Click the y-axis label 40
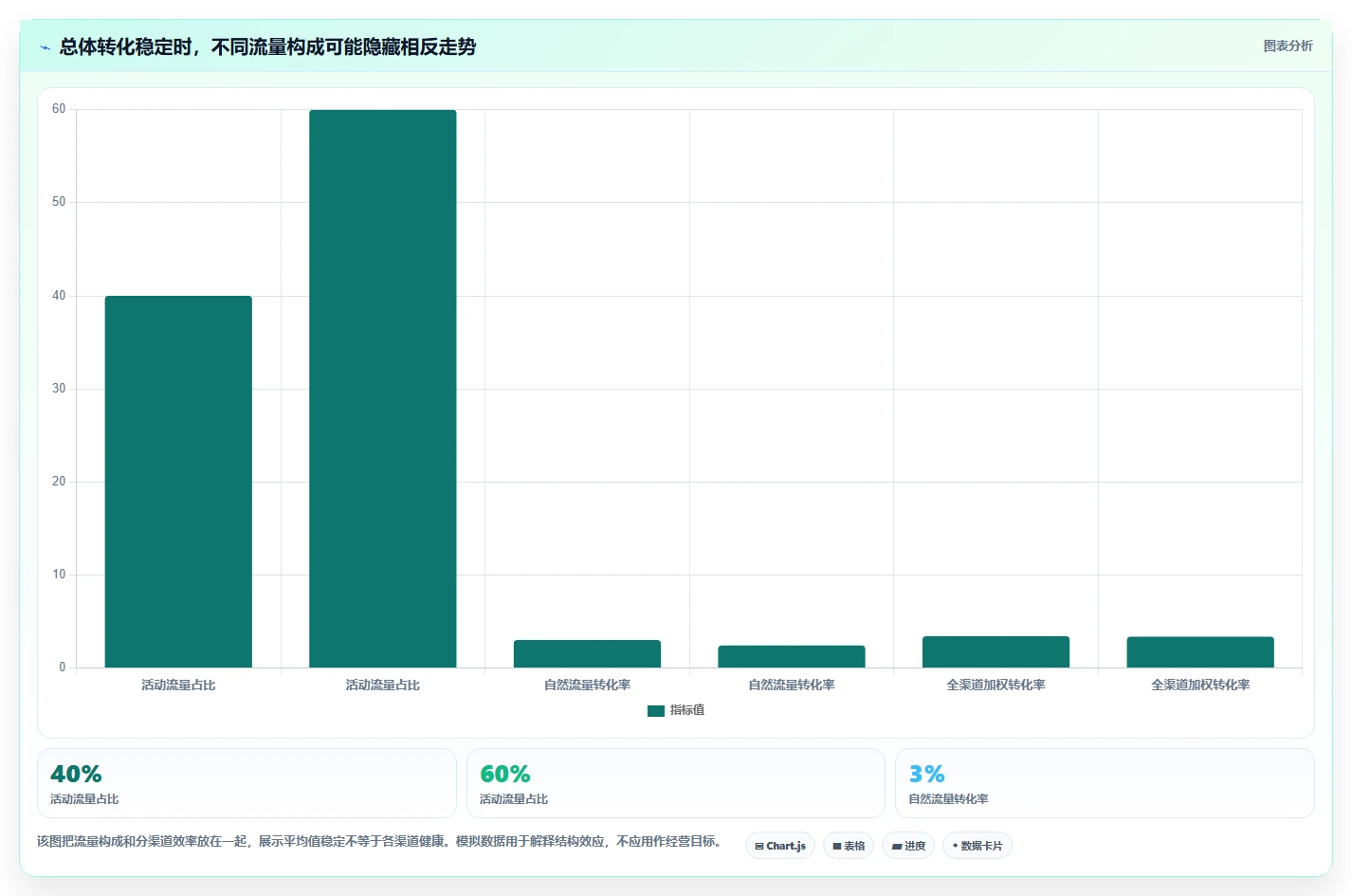This screenshot has height=896, width=1352. tap(59, 296)
